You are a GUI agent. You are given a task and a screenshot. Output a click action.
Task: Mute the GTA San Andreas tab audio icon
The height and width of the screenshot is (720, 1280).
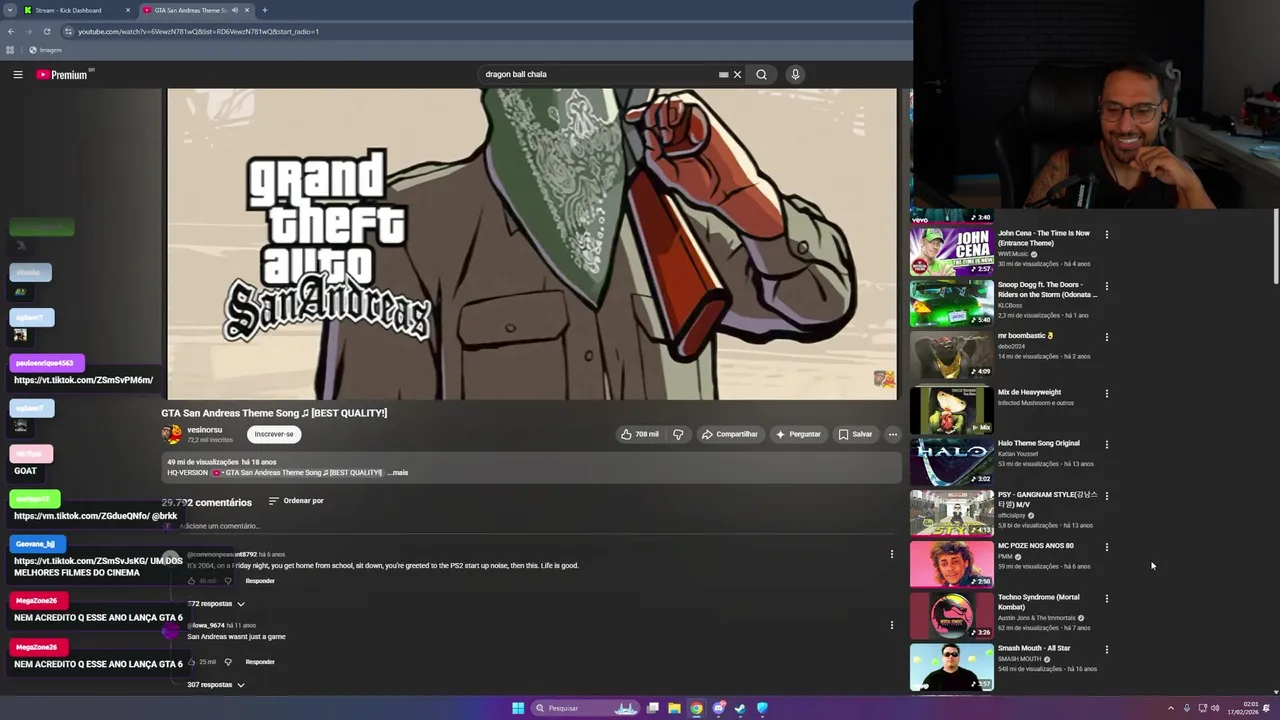(235, 10)
